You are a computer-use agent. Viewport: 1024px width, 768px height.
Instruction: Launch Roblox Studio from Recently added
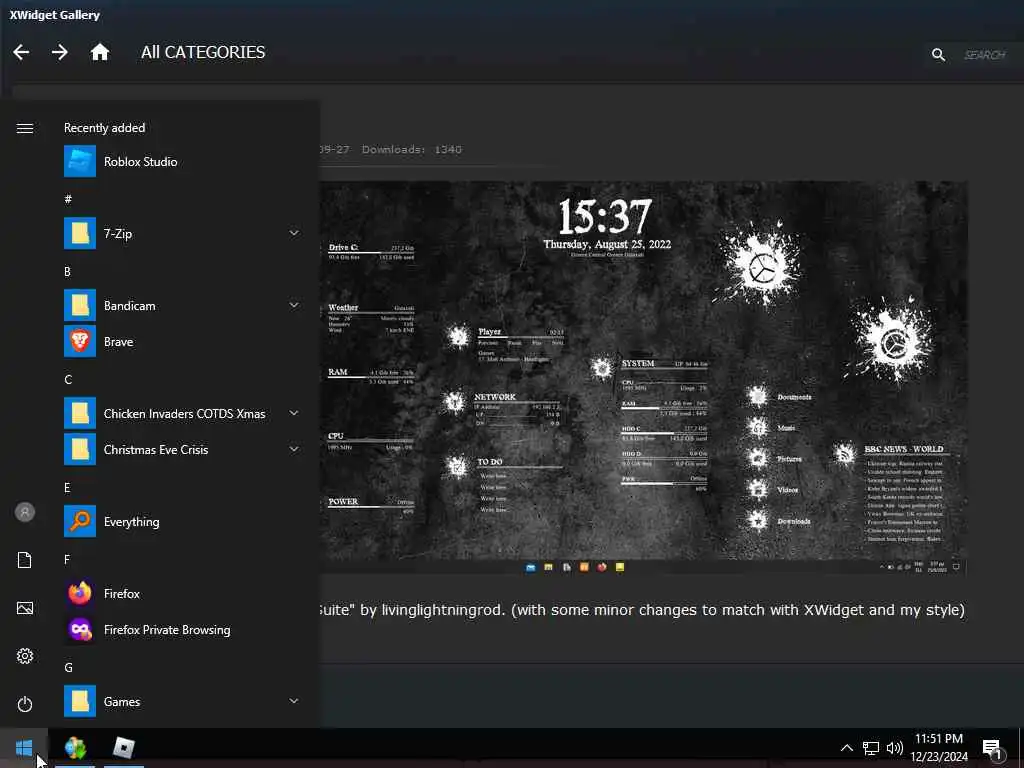coord(180,161)
